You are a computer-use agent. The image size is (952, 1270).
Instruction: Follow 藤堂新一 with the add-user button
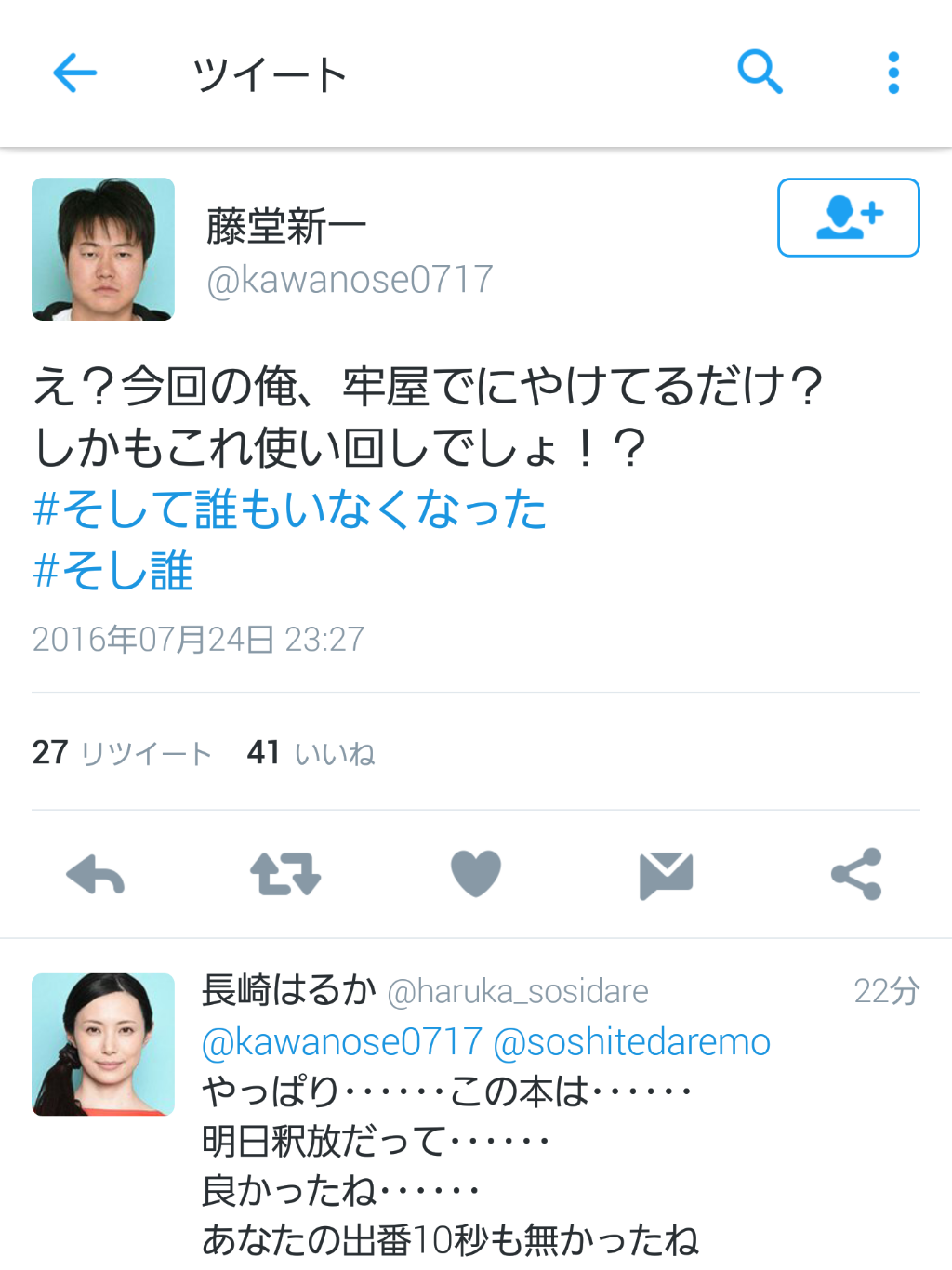(848, 218)
